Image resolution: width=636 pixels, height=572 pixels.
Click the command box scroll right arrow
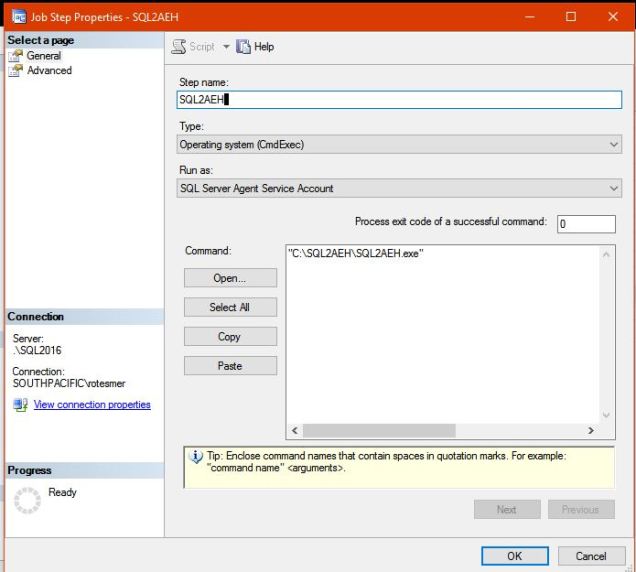coord(591,430)
